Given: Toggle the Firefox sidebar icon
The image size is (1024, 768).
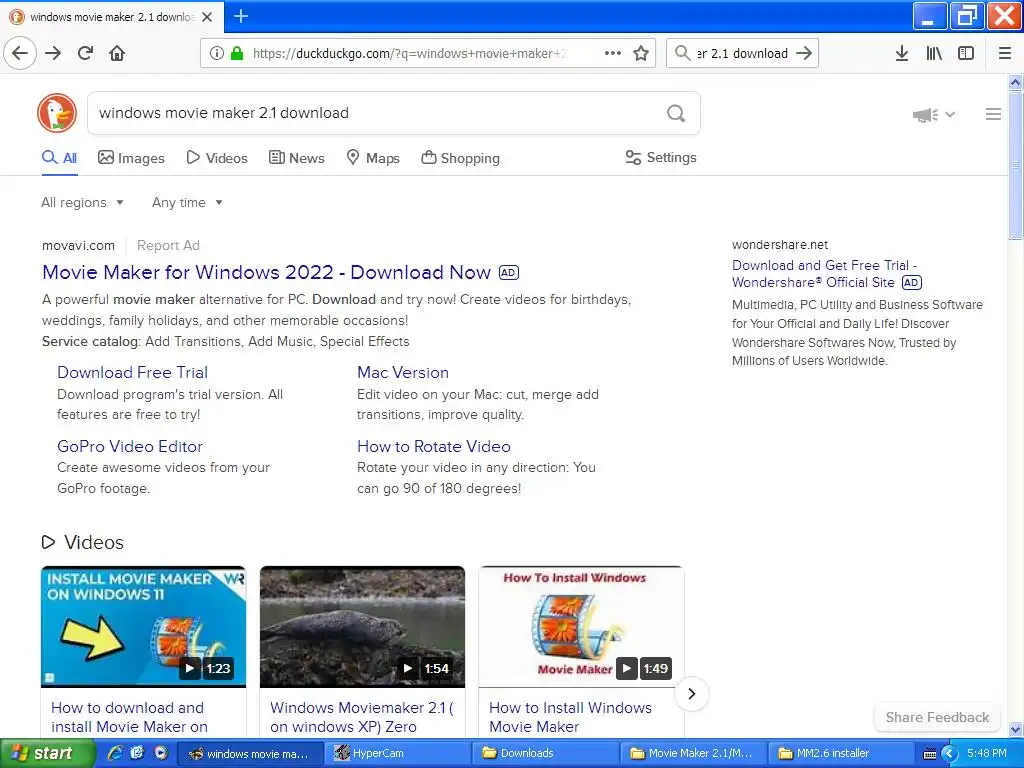Looking at the screenshot, I should point(966,53).
